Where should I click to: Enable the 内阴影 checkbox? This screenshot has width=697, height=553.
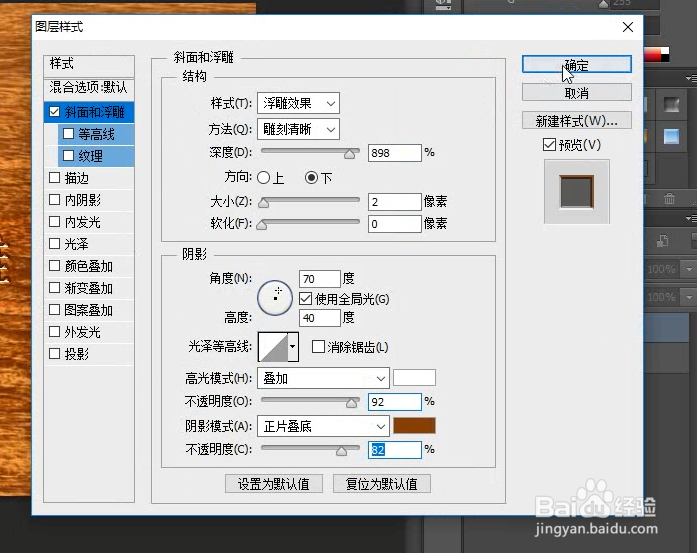(54, 200)
